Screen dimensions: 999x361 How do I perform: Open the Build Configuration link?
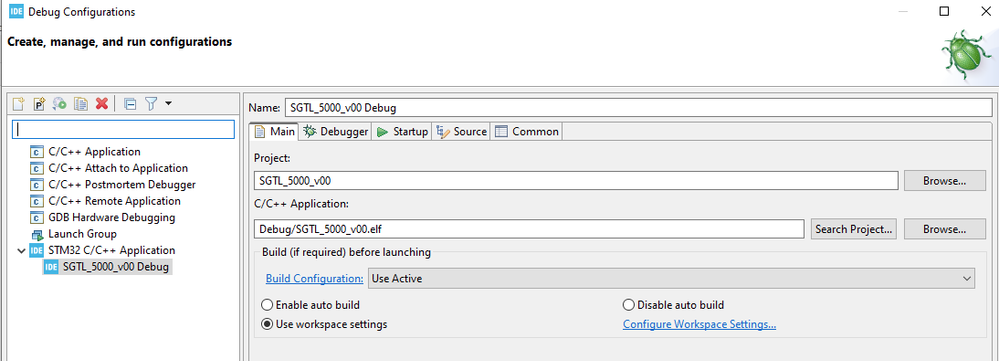315,278
